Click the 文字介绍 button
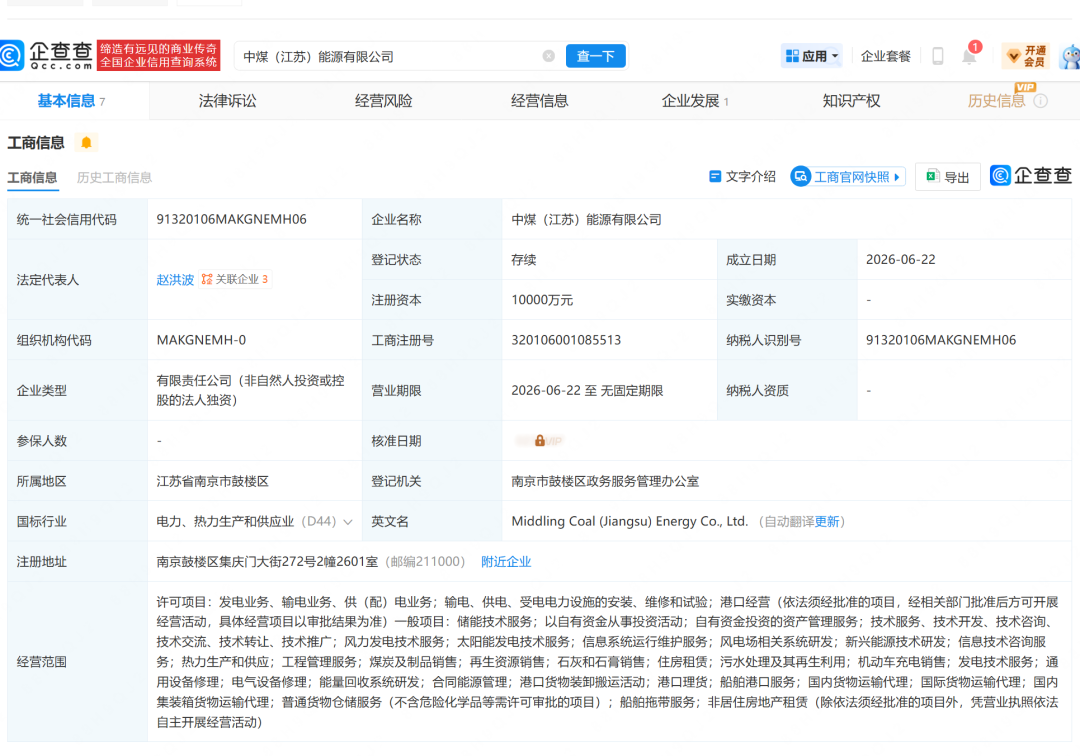Image resolution: width=1080 pixels, height=756 pixels. tap(742, 177)
